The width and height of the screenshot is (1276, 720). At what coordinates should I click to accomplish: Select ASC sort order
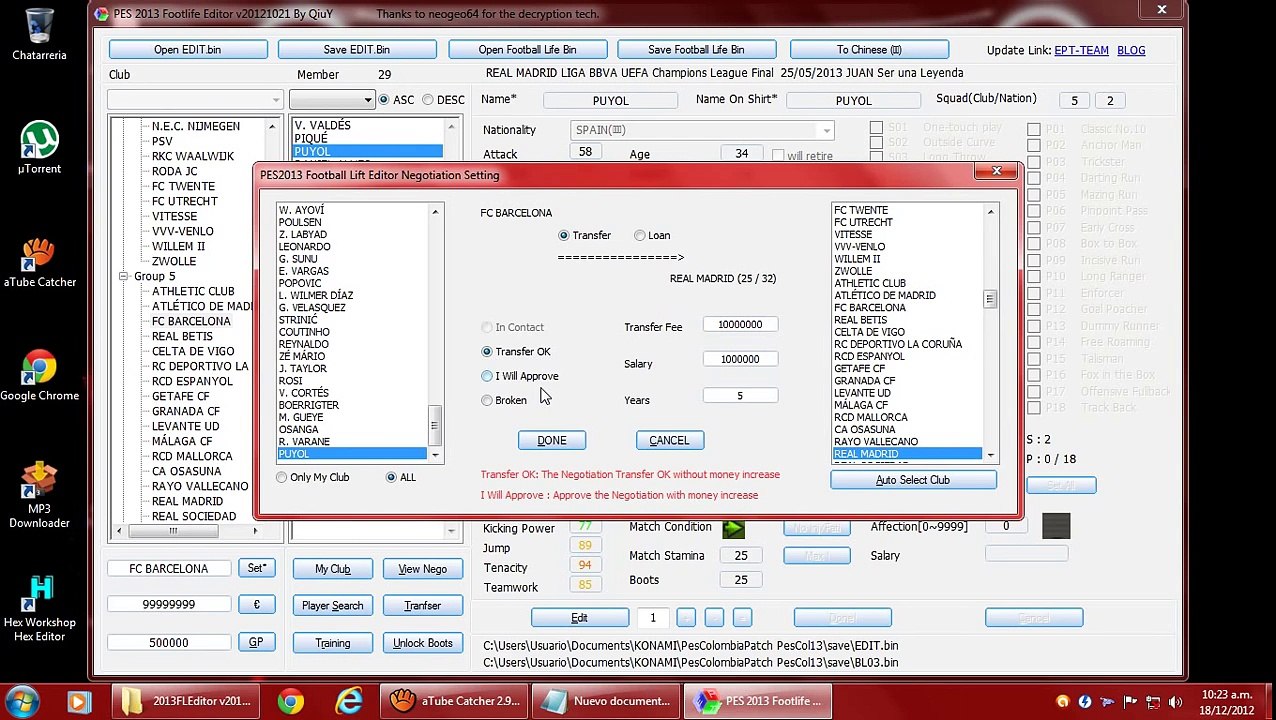[x=396, y=100]
